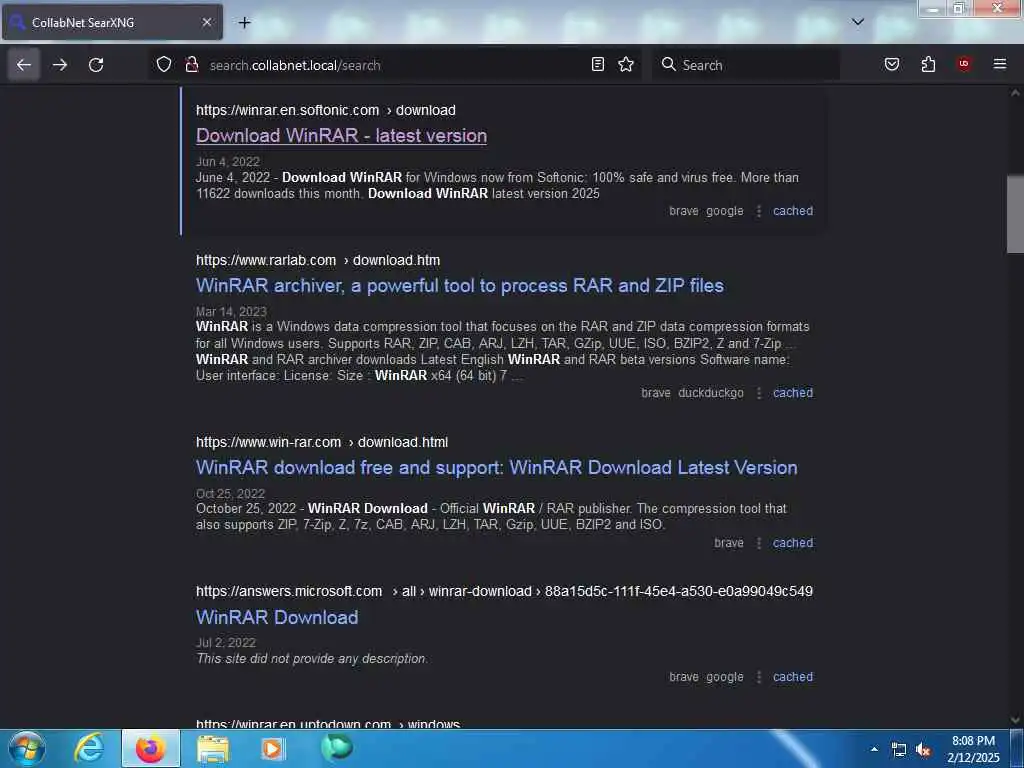Click the https://winrar.en.softonic.com URL text

[x=287, y=110]
